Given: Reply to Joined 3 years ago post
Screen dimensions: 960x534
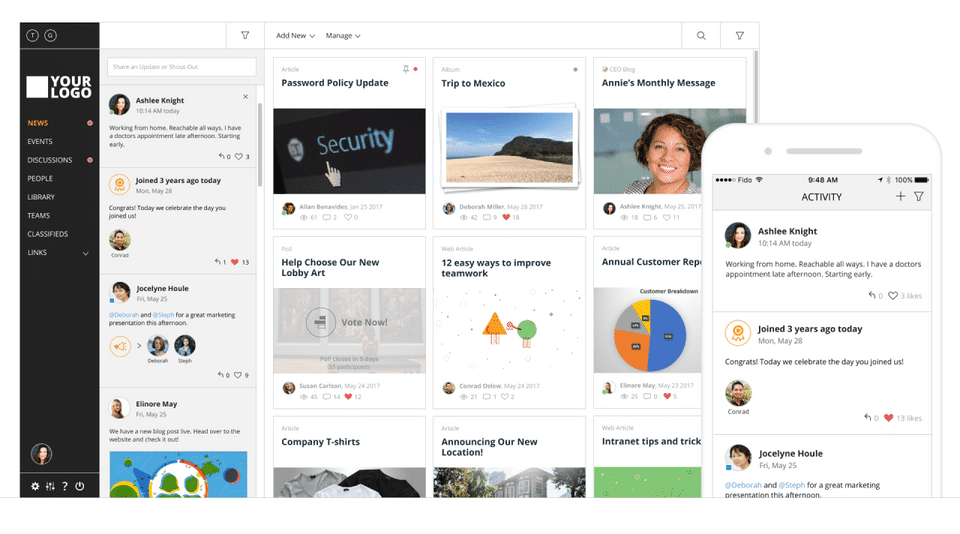Looking at the screenshot, I should click(x=217, y=262).
